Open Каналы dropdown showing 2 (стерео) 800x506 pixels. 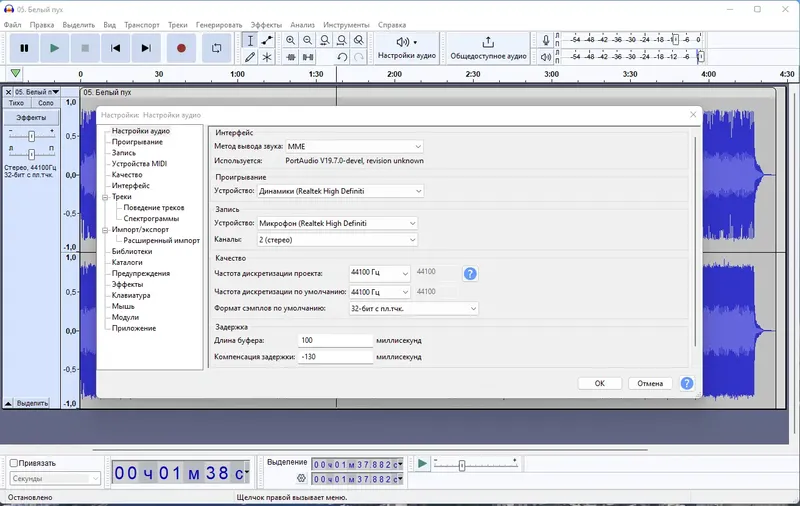click(337, 240)
